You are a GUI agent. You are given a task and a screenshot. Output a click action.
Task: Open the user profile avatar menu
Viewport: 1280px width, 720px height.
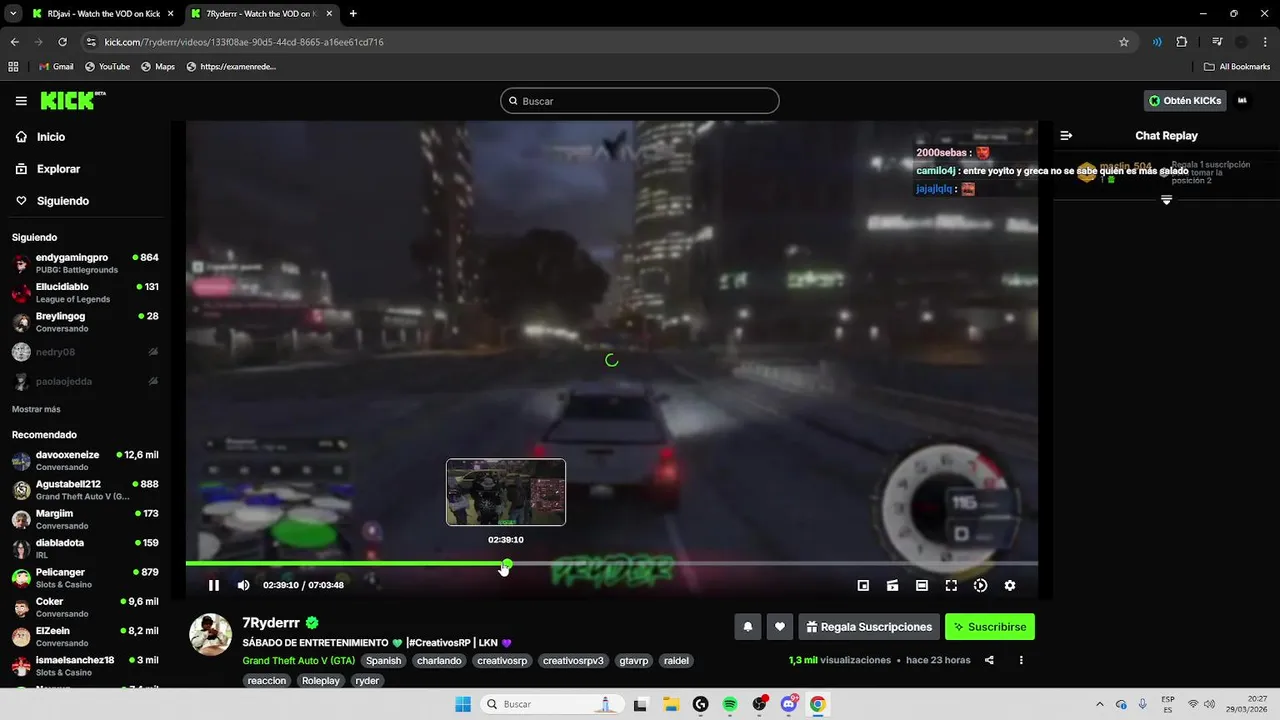click(1243, 101)
